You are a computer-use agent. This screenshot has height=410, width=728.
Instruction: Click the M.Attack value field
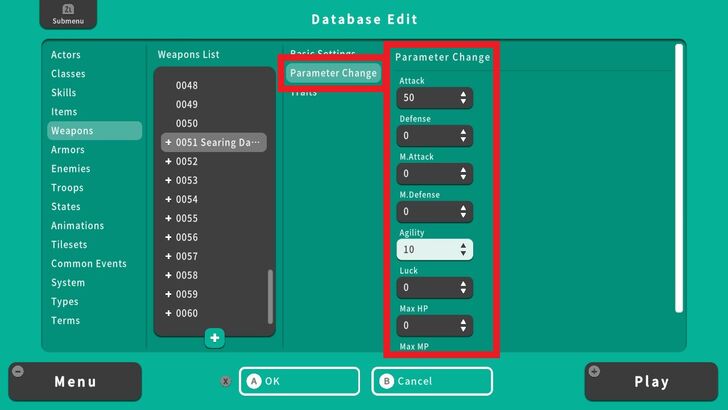[435, 174]
